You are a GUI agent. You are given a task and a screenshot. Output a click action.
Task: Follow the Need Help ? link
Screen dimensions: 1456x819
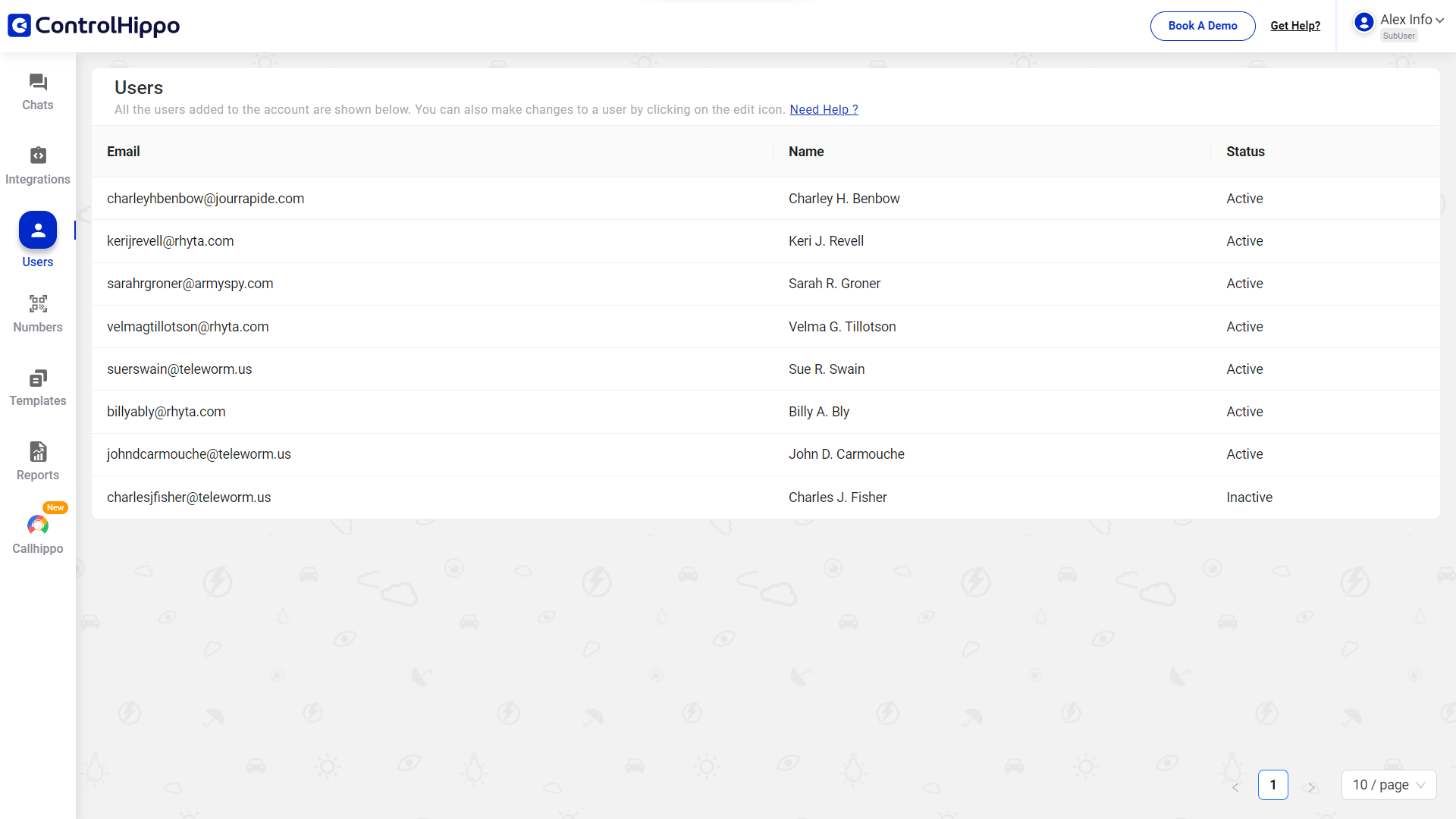(x=824, y=109)
